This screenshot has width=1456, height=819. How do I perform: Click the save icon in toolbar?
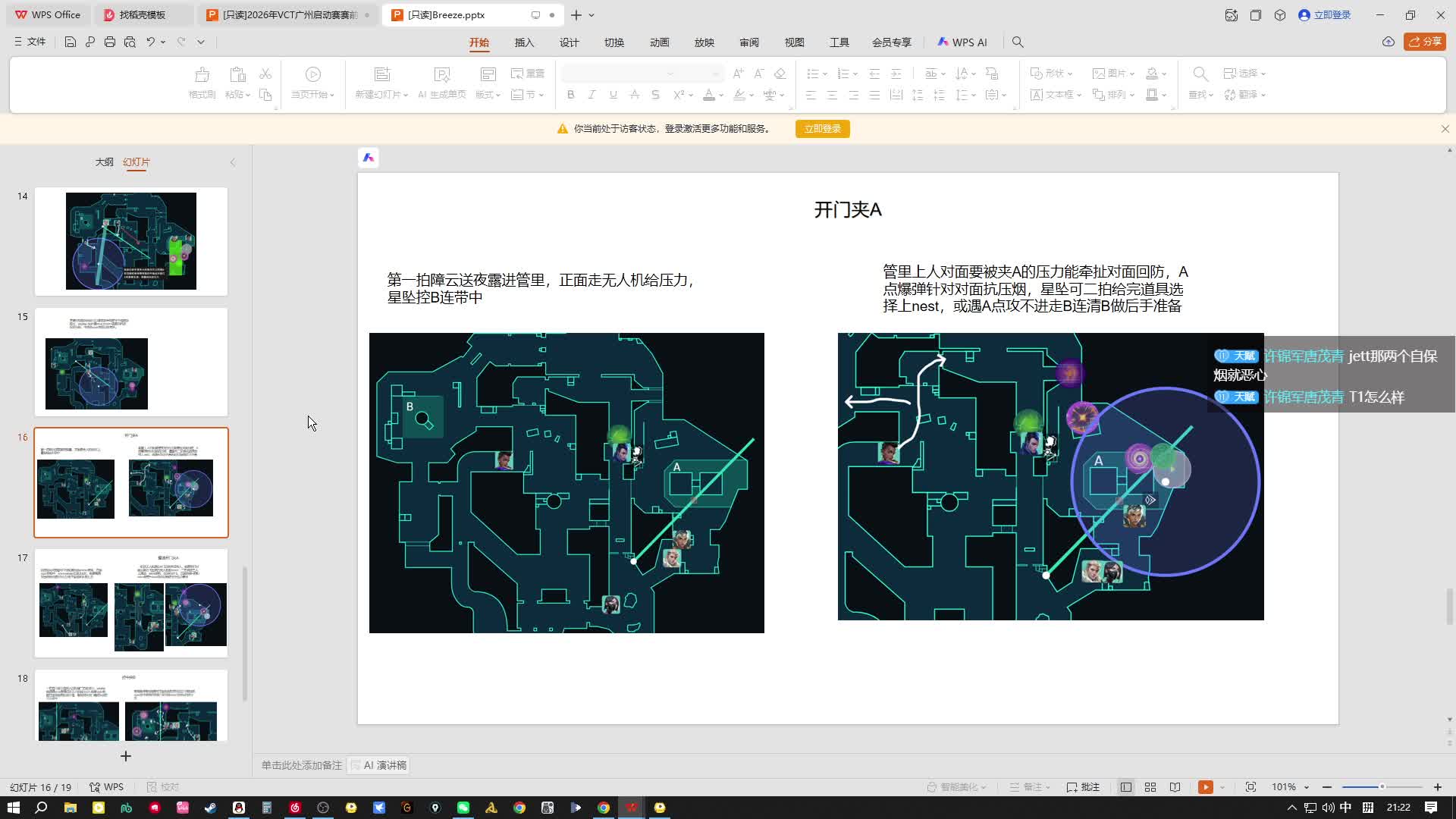click(70, 42)
